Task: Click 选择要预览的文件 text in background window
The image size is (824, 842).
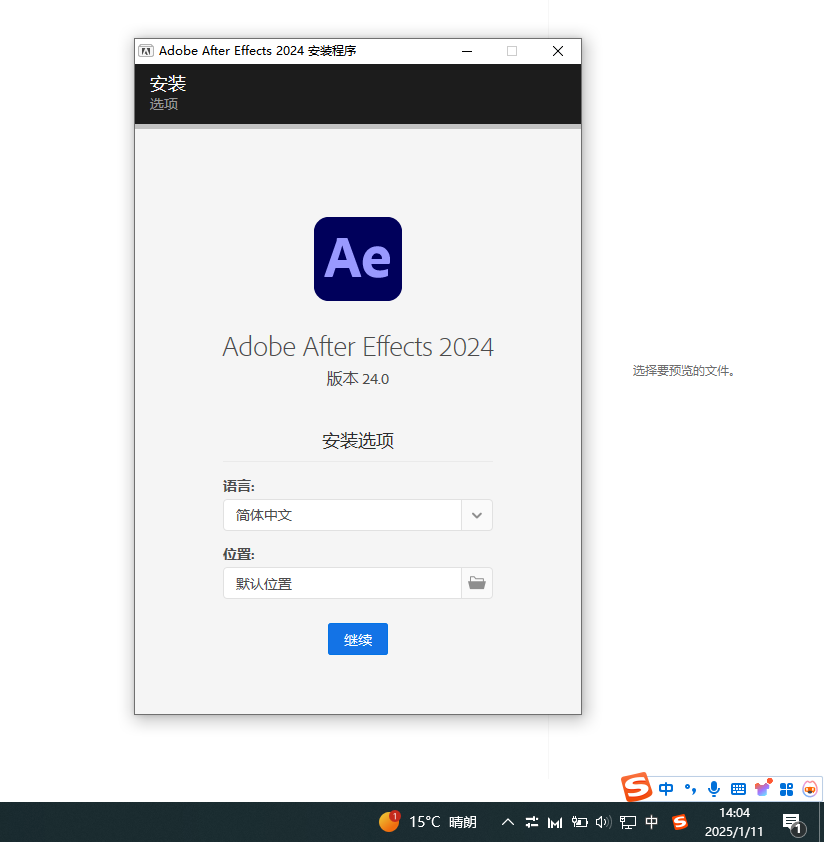Action: (x=683, y=371)
